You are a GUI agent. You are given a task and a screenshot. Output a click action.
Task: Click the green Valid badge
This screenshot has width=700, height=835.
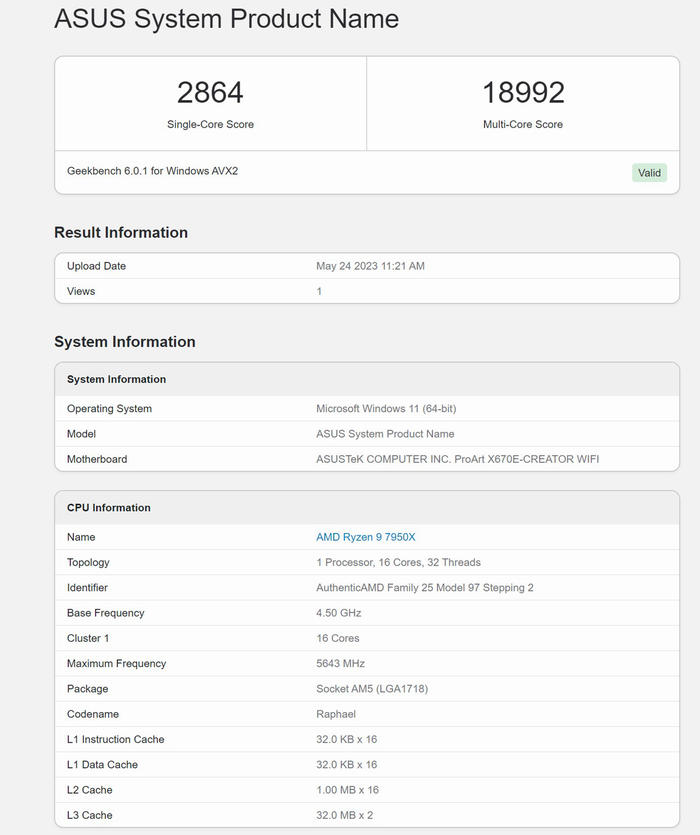[x=649, y=172]
